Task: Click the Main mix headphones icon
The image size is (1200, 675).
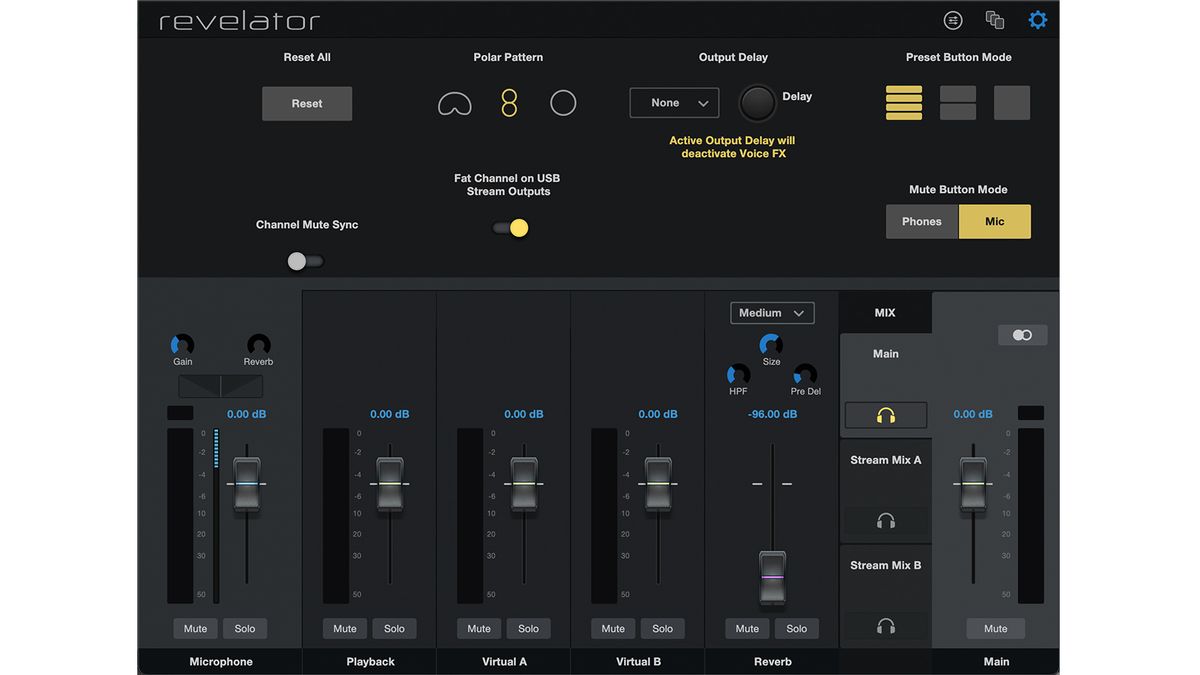Action: pyautogui.click(x=886, y=415)
